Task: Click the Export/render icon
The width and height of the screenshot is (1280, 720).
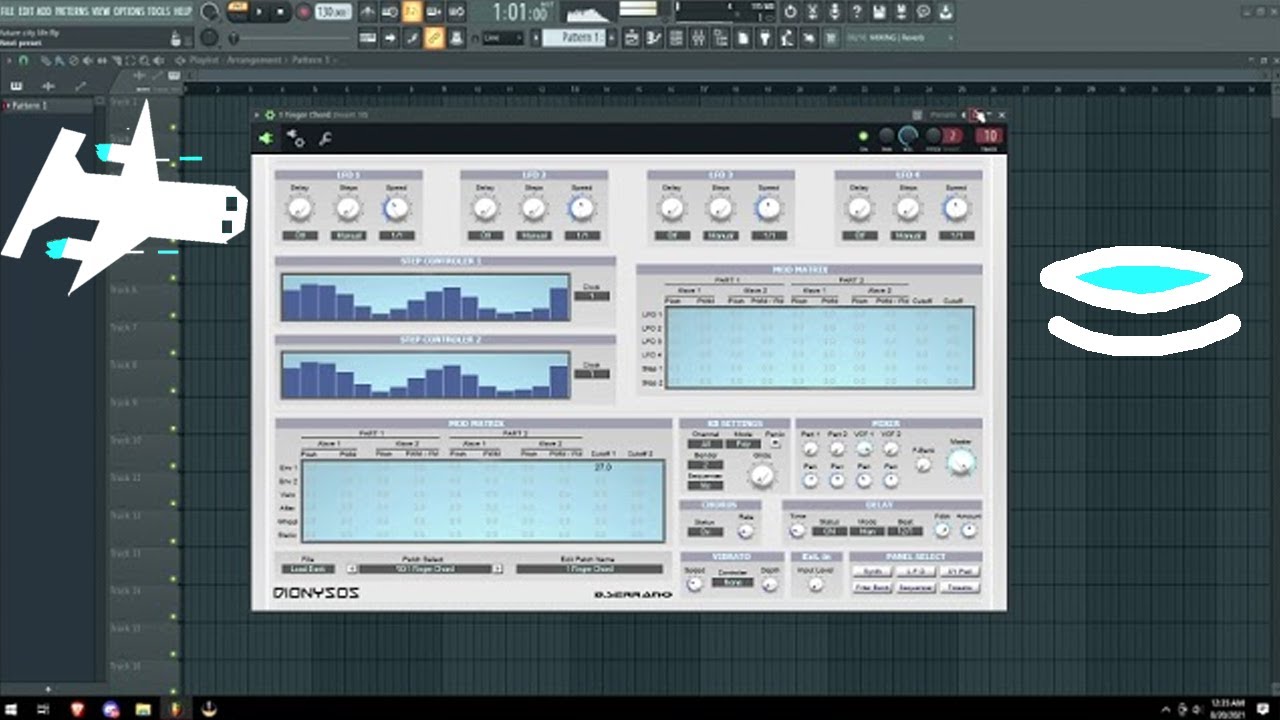Action: 901,13
